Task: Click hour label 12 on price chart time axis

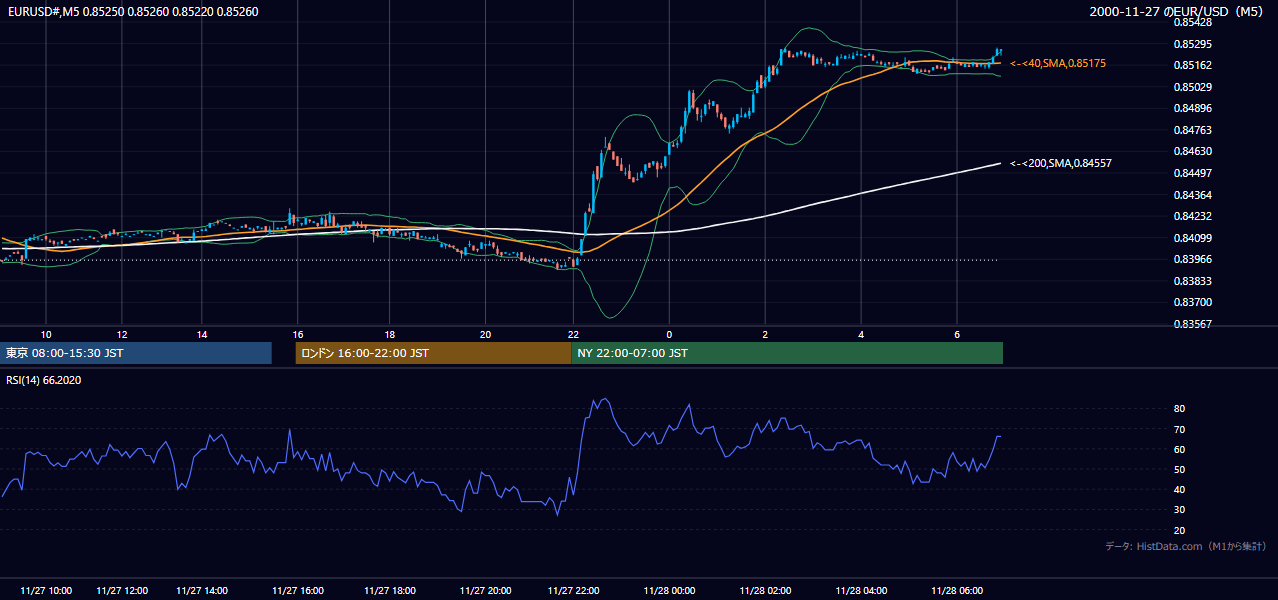Action: (x=121, y=334)
